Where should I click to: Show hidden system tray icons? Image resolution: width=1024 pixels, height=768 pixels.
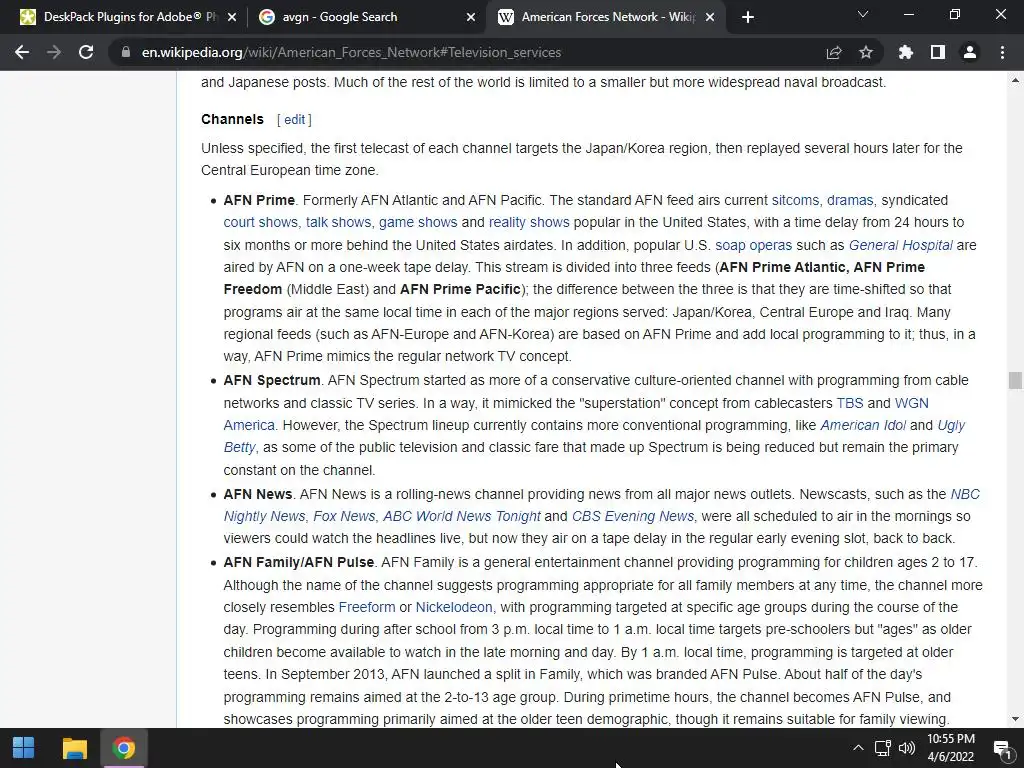coord(858,748)
